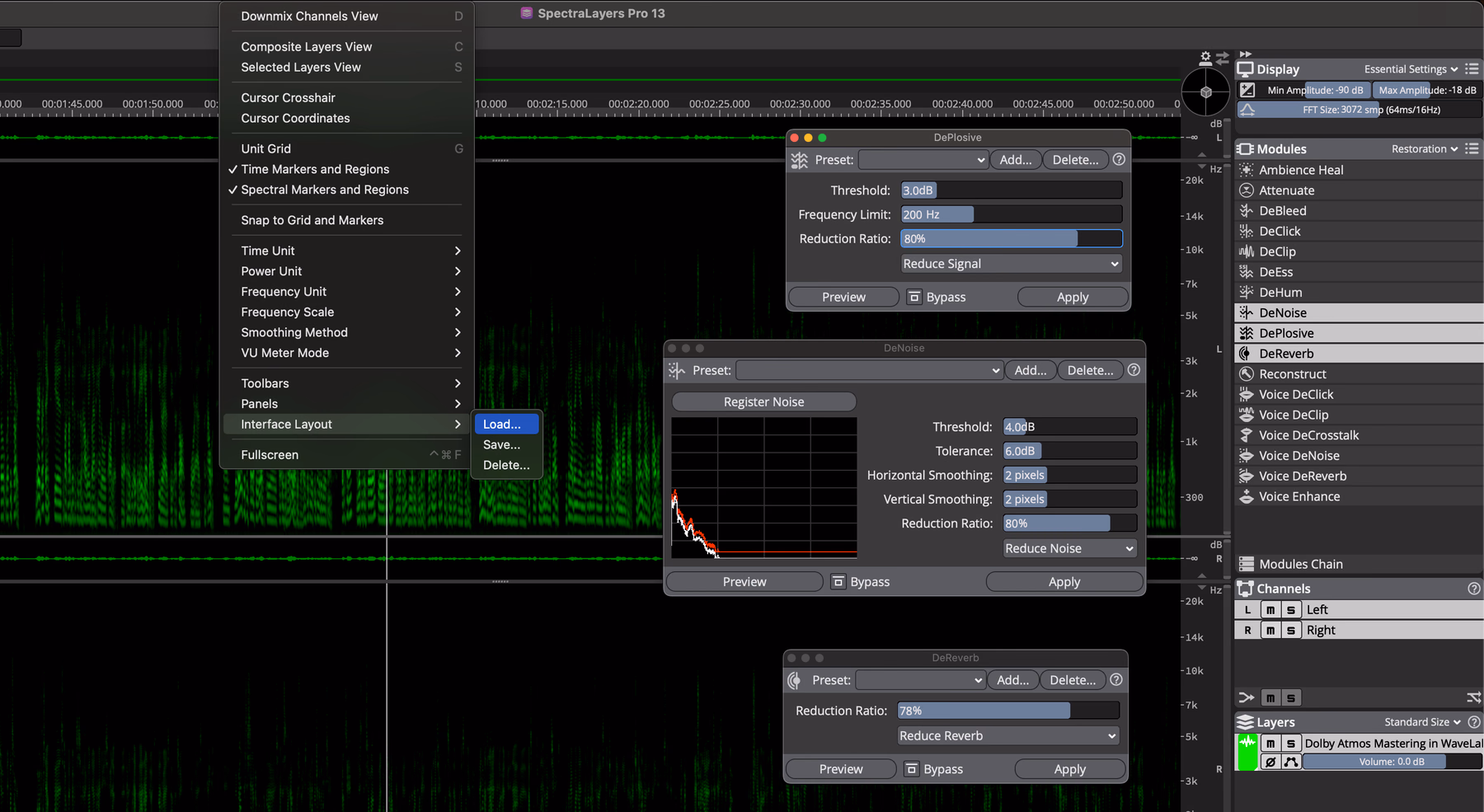Open the Restoration modules category dropdown
The height and width of the screenshot is (812, 1484).
click(1425, 149)
